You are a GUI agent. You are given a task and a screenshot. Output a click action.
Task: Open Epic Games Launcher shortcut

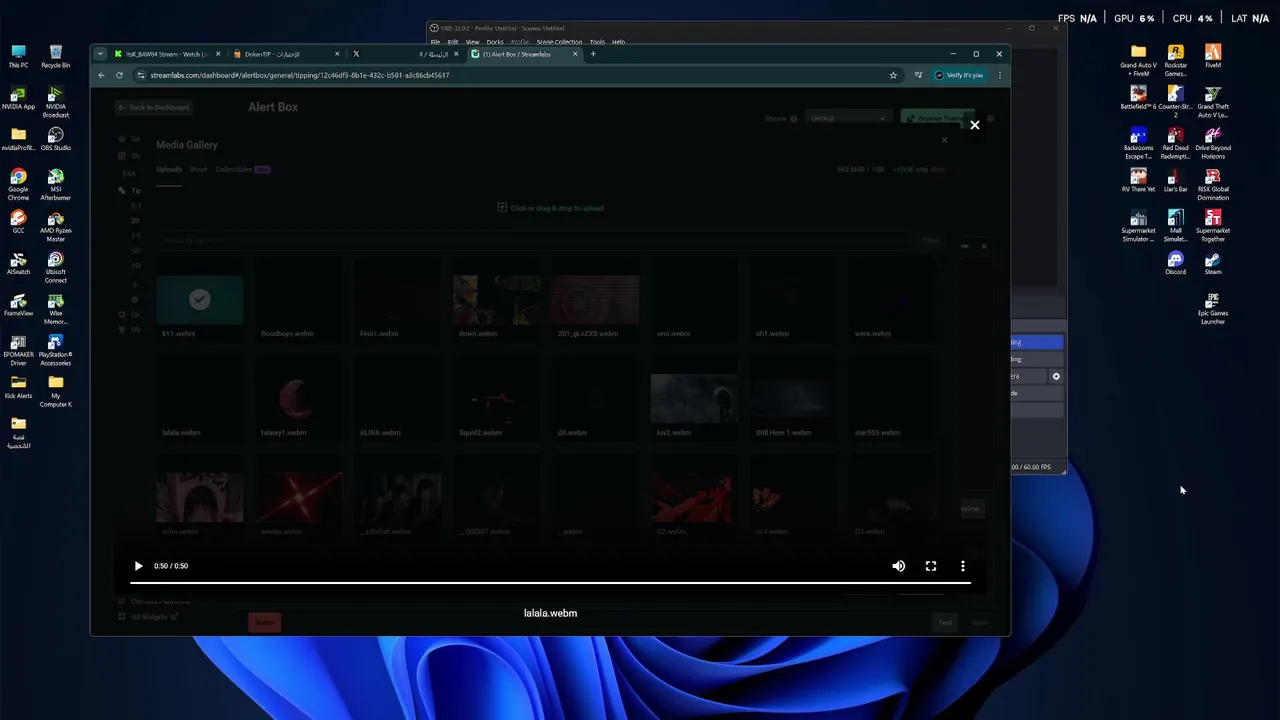point(1213,308)
